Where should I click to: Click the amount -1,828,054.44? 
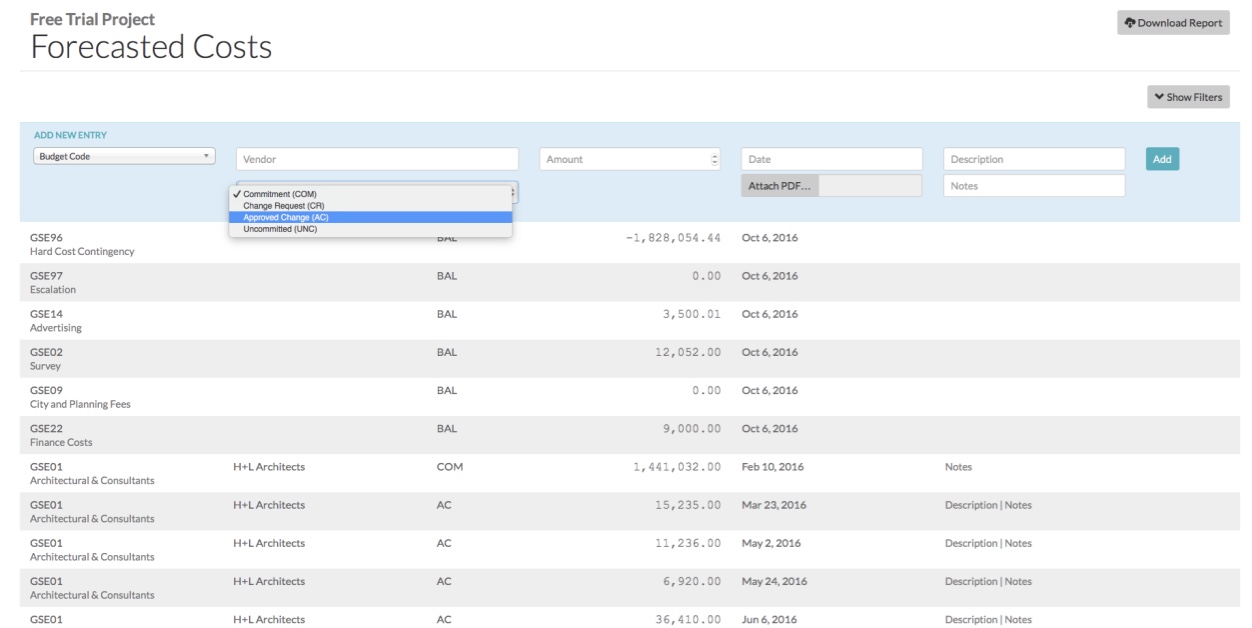point(672,238)
